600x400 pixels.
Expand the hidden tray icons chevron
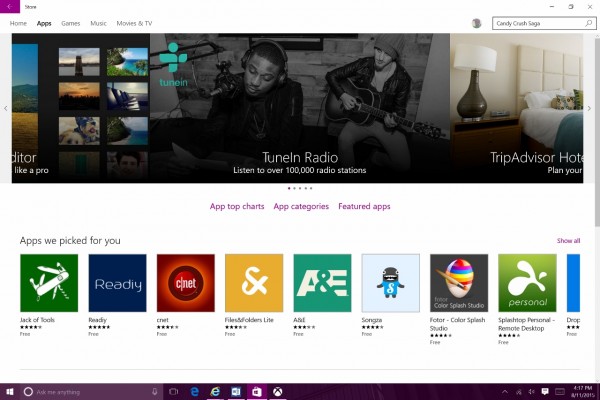[505, 392]
